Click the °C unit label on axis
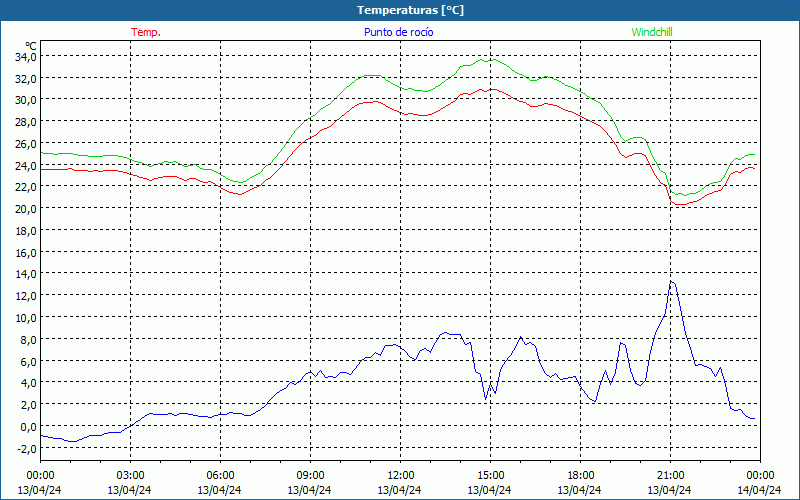 click(x=31, y=46)
